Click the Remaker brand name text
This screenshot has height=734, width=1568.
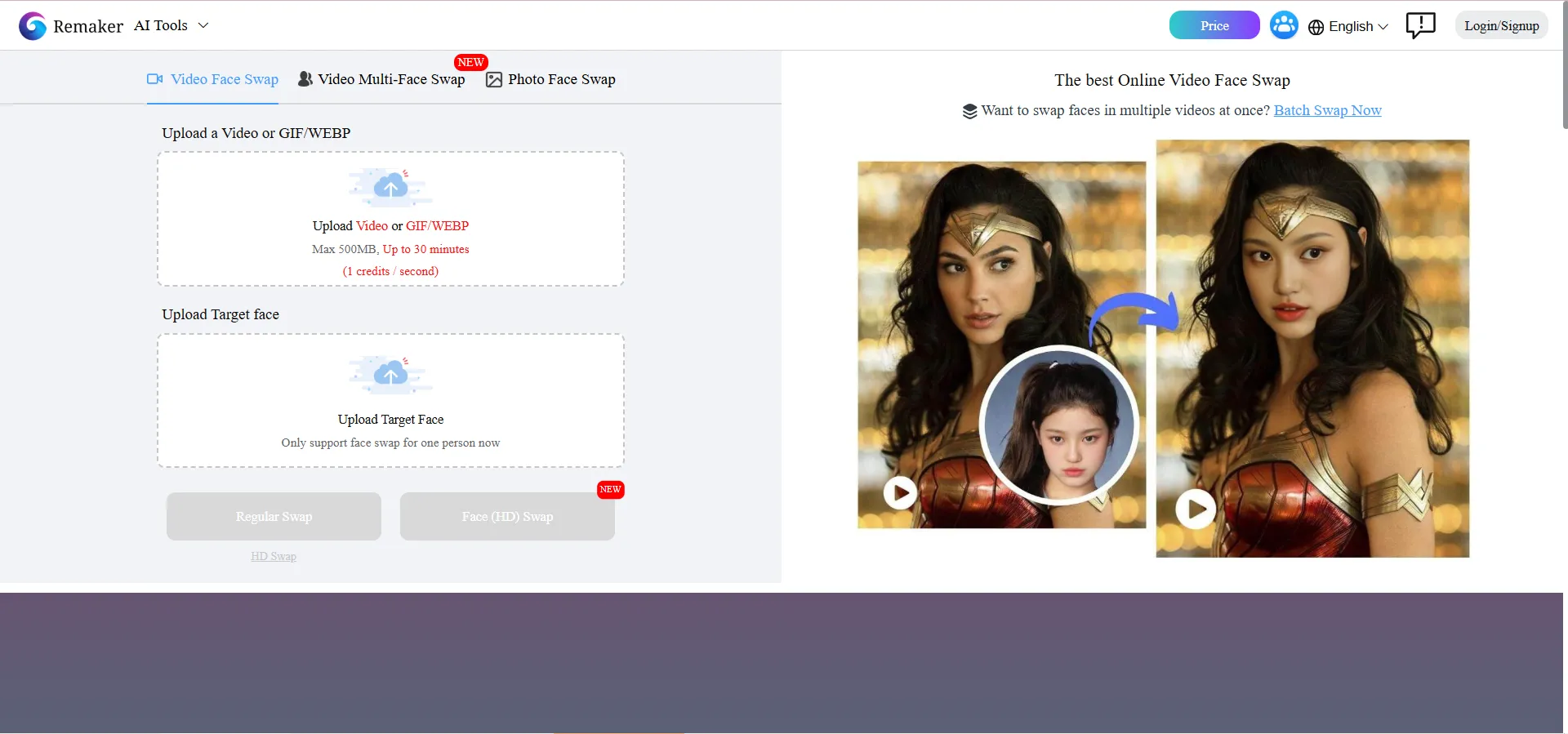[x=88, y=26]
